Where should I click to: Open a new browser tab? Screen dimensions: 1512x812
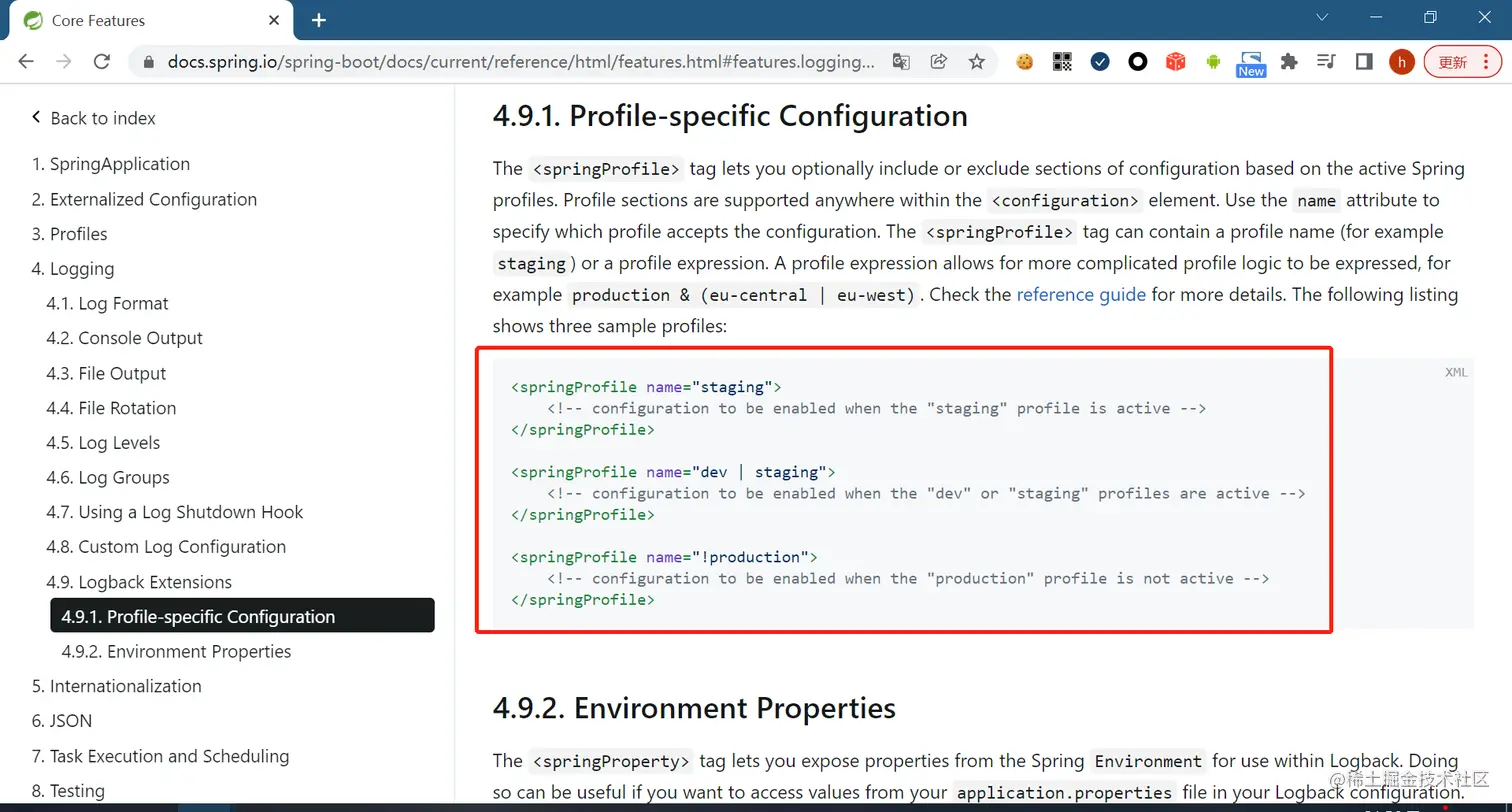[x=319, y=20]
